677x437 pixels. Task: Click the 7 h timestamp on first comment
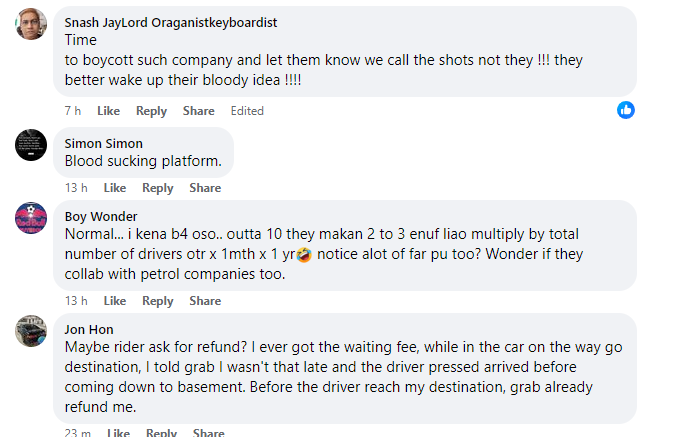tap(73, 111)
